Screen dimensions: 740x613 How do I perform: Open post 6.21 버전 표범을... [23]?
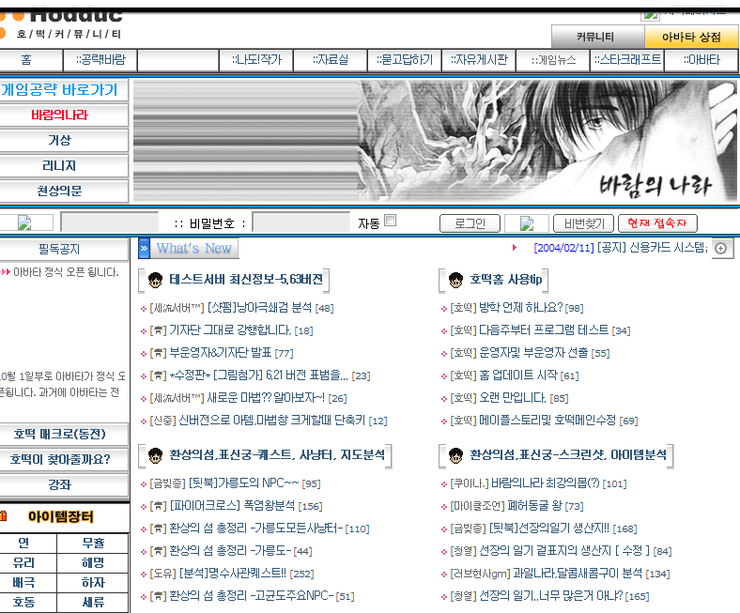click(x=260, y=376)
